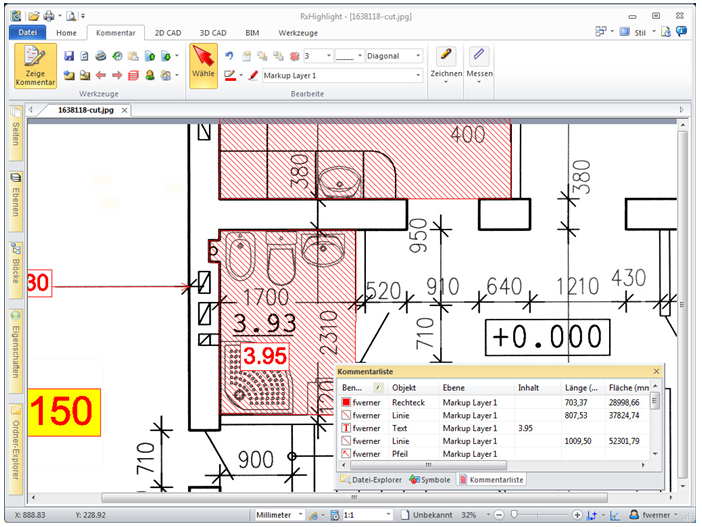Open the Diagonal hatch style dropdown
702x527 pixels.
(x=394, y=56)
